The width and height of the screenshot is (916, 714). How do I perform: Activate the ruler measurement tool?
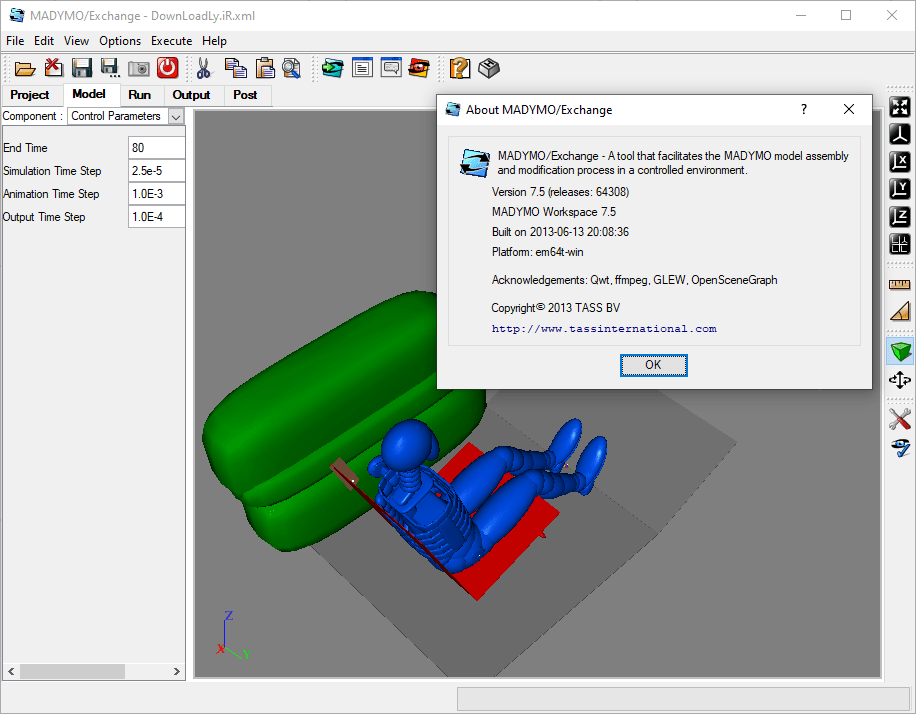(x=899, y=284)
